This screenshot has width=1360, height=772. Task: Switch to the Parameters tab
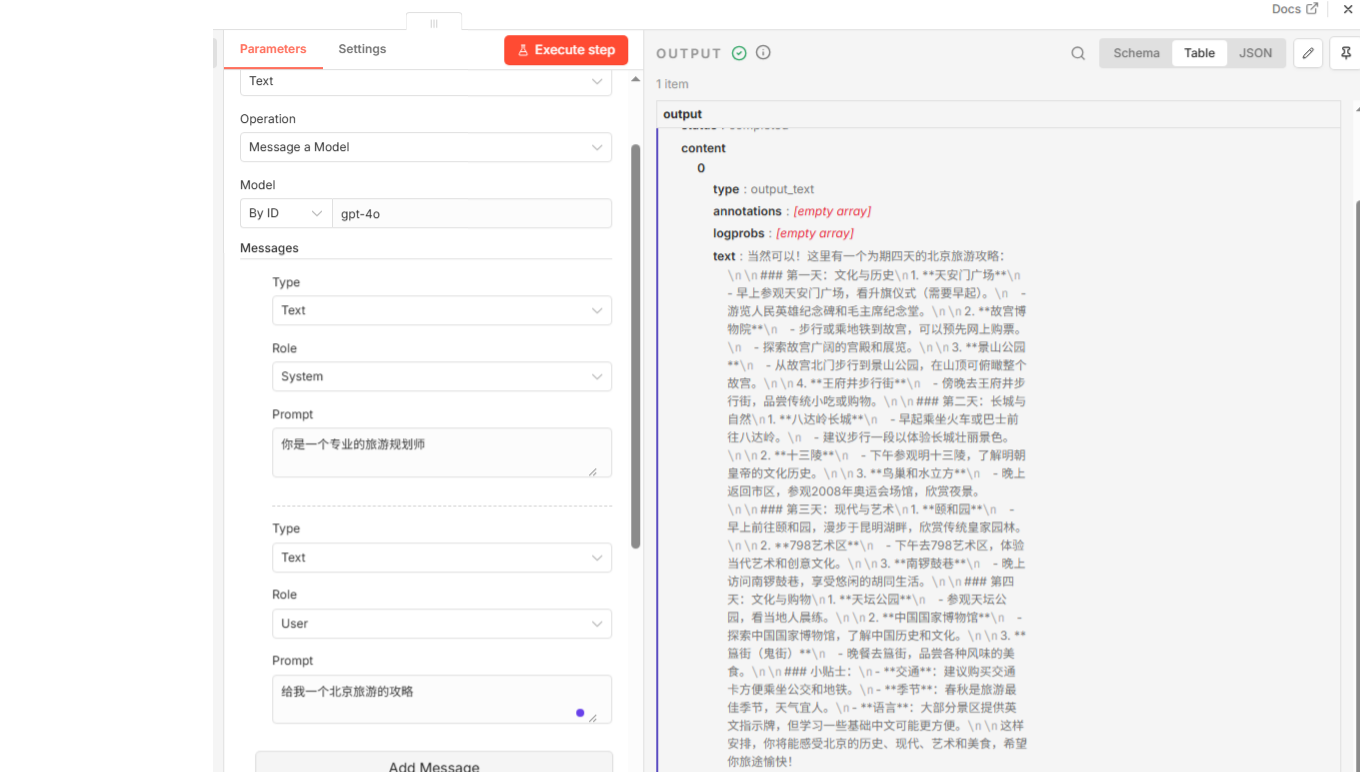tap(273, 49)
